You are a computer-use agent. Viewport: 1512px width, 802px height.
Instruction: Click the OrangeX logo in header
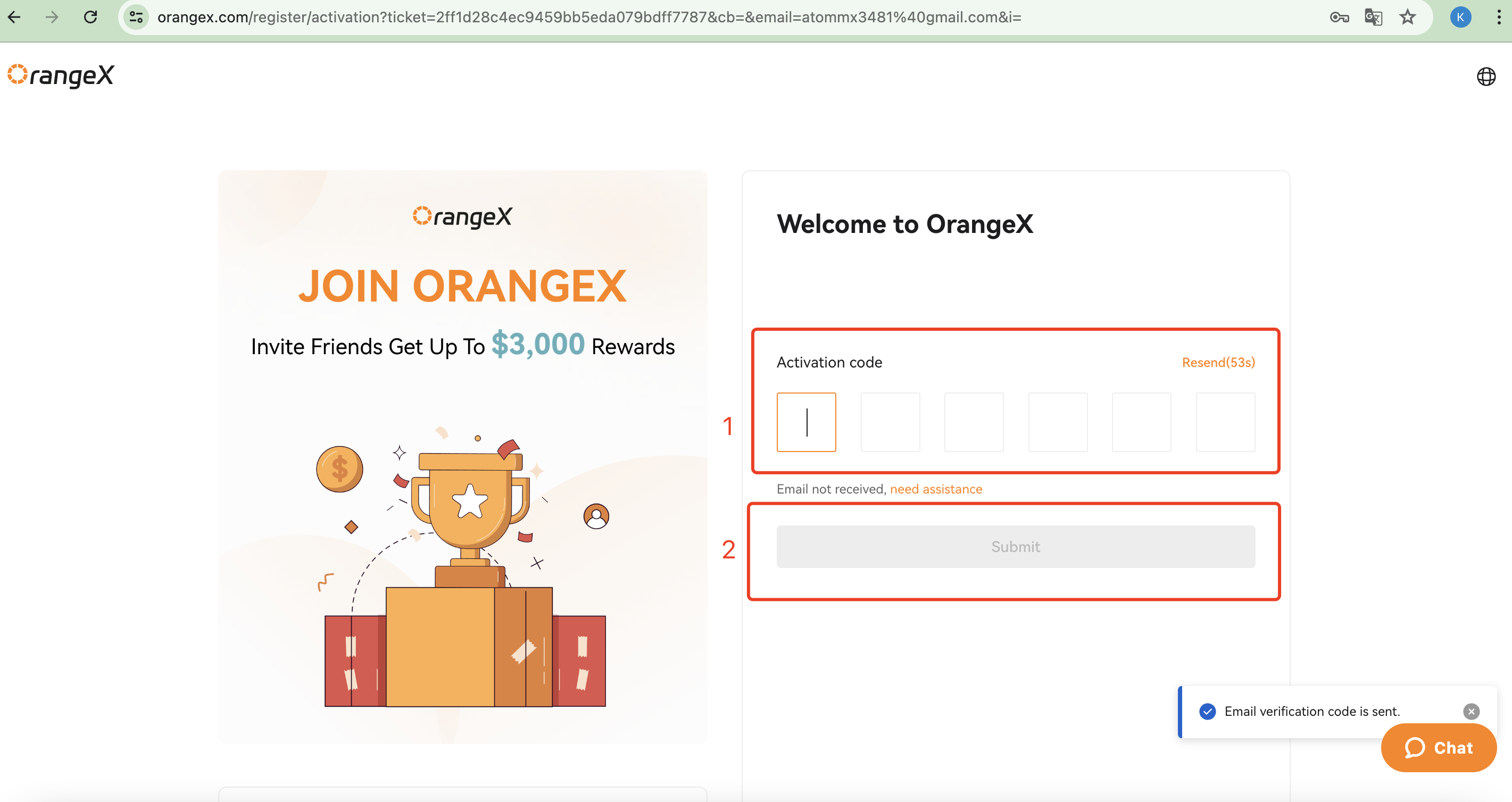[x=61, y=76]
